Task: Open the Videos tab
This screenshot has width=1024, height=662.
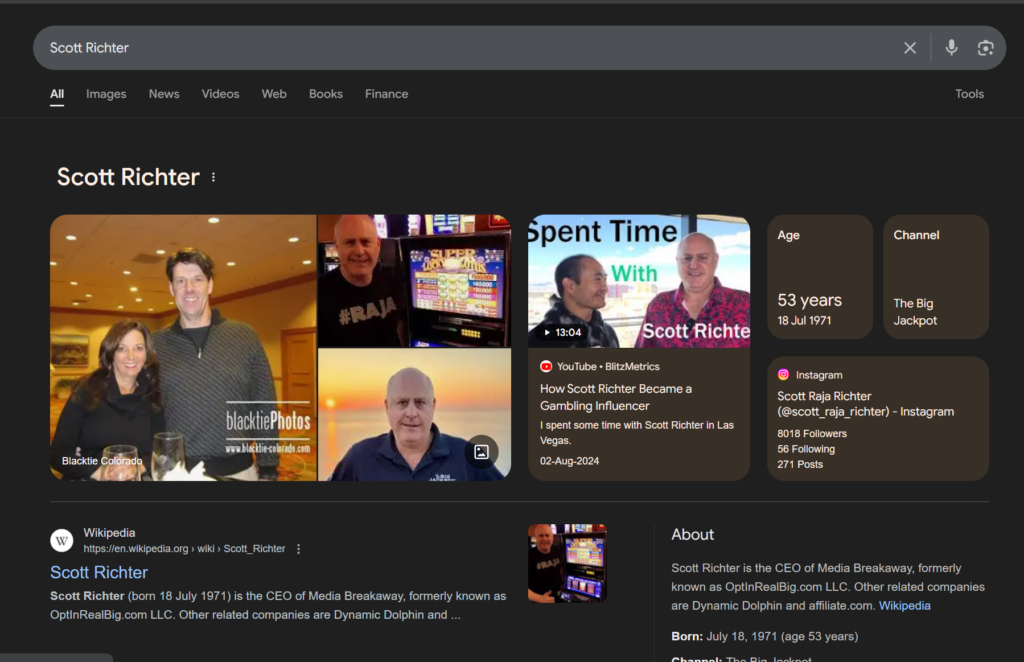Action: click(x=220, y=94)
